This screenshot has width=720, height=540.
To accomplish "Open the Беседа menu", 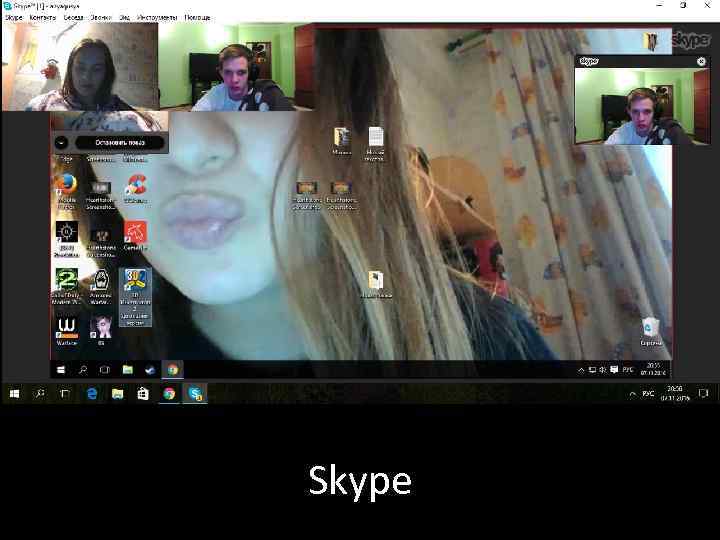I will [73, 17].
